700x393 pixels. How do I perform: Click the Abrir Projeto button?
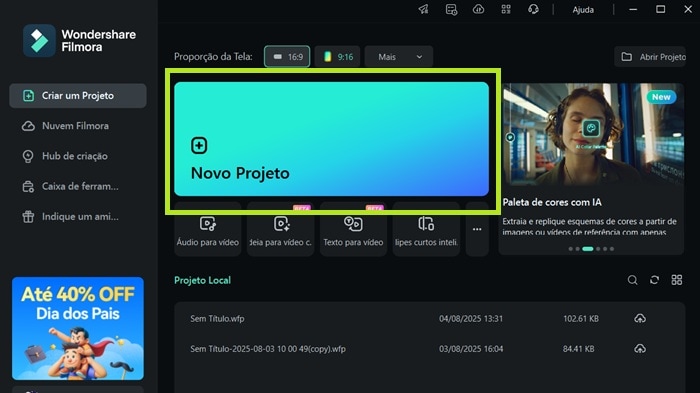click(x=650, y=57)
